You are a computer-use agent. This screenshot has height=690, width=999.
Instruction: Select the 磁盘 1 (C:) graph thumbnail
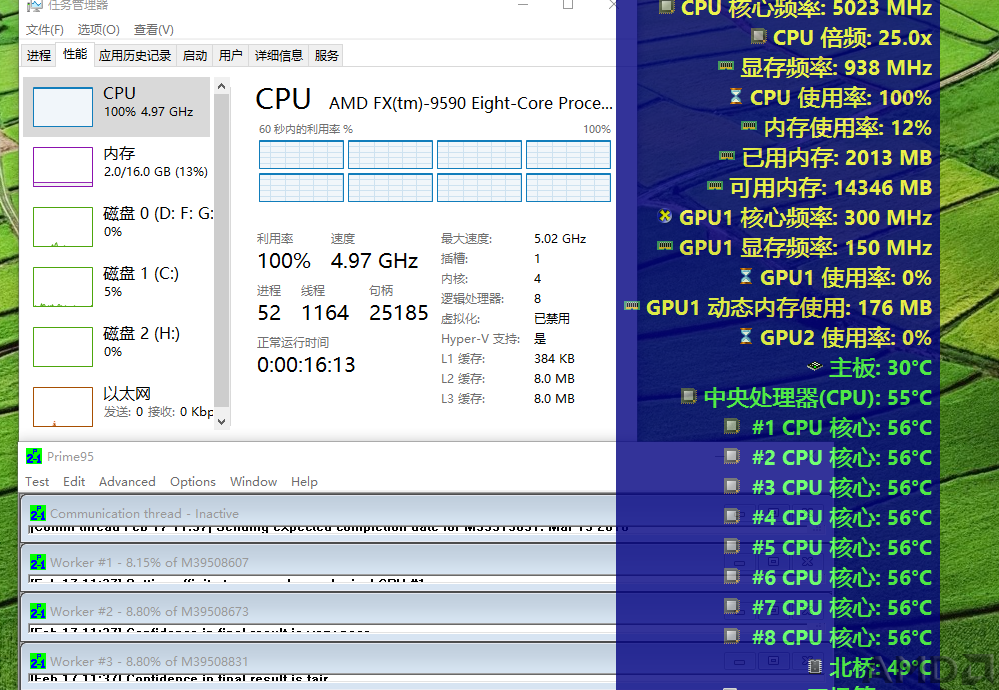(62, 287)
